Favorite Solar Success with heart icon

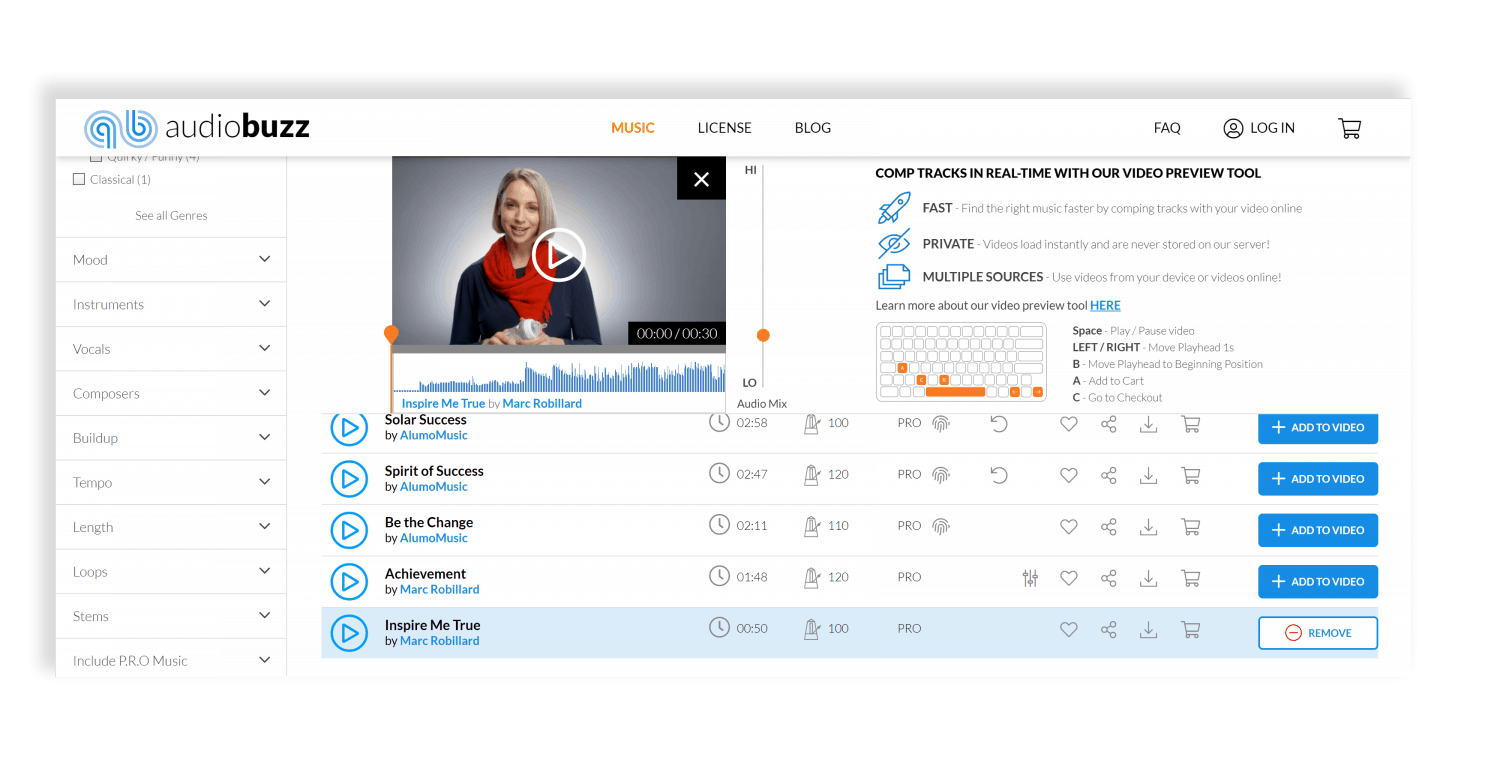point(1069,424)
